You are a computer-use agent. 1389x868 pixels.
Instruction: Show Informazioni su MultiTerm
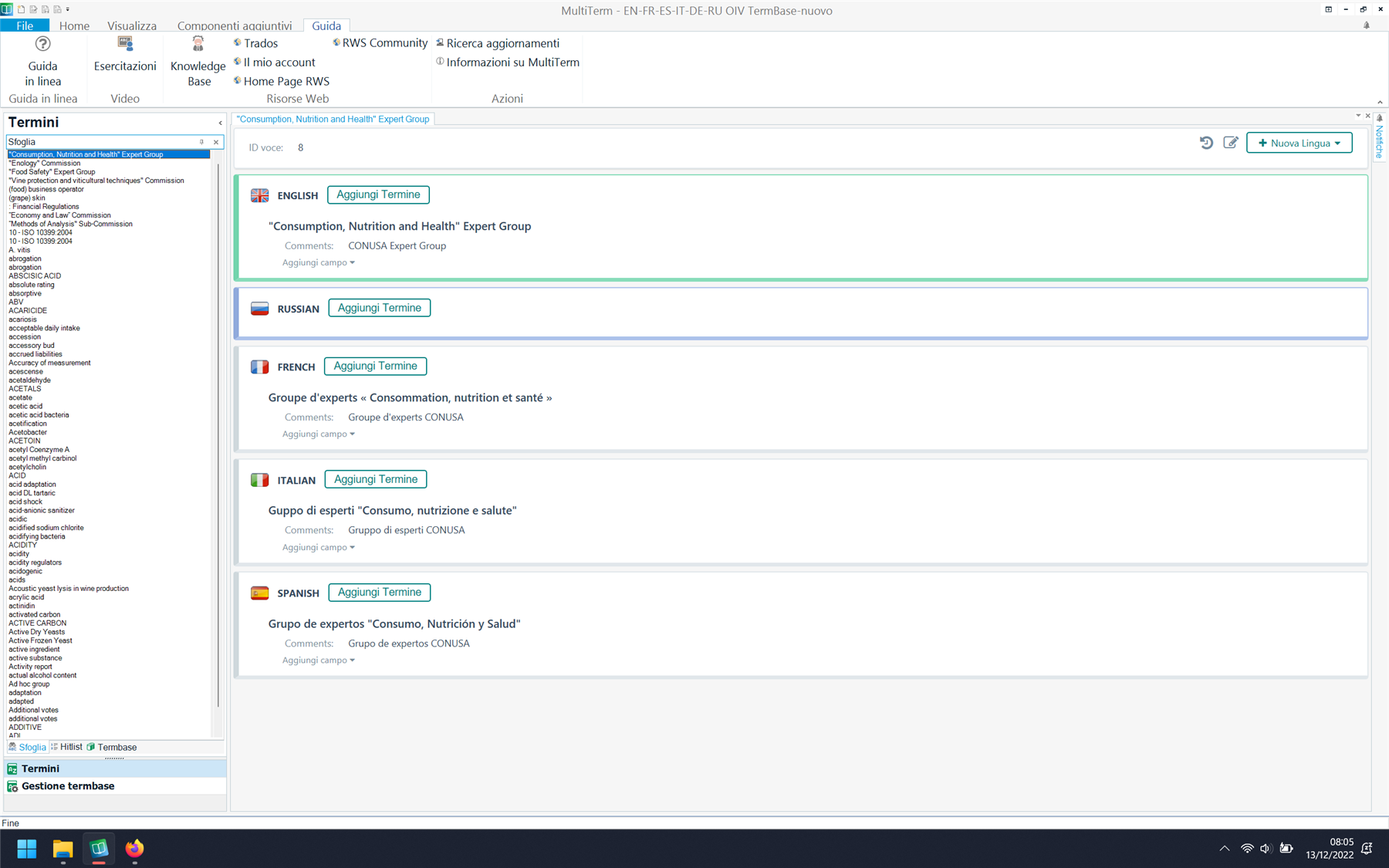pos(508,62)
